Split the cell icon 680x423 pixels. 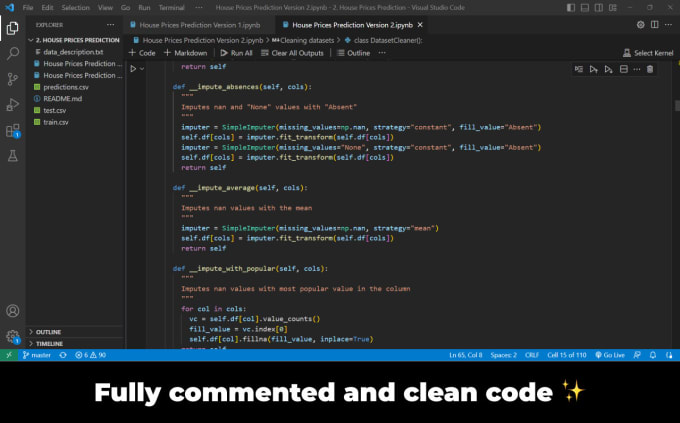(x=624, y=69)
